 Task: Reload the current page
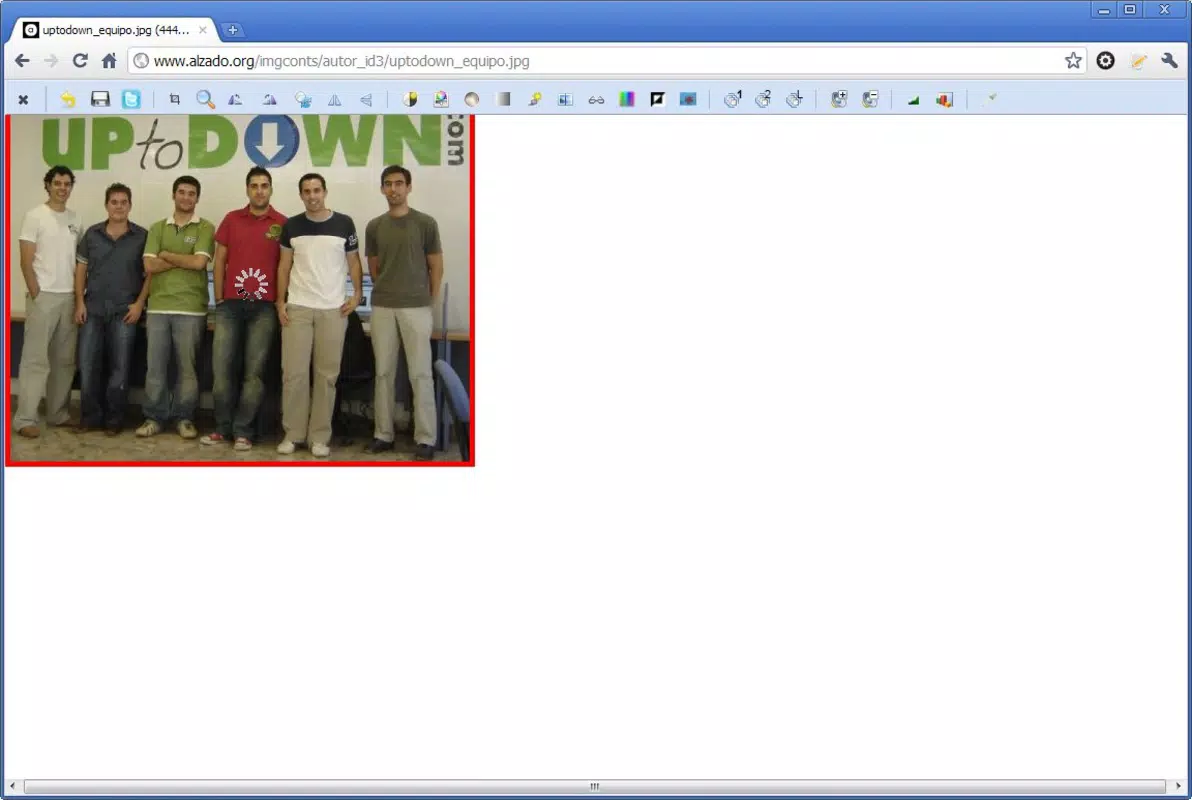80,61
